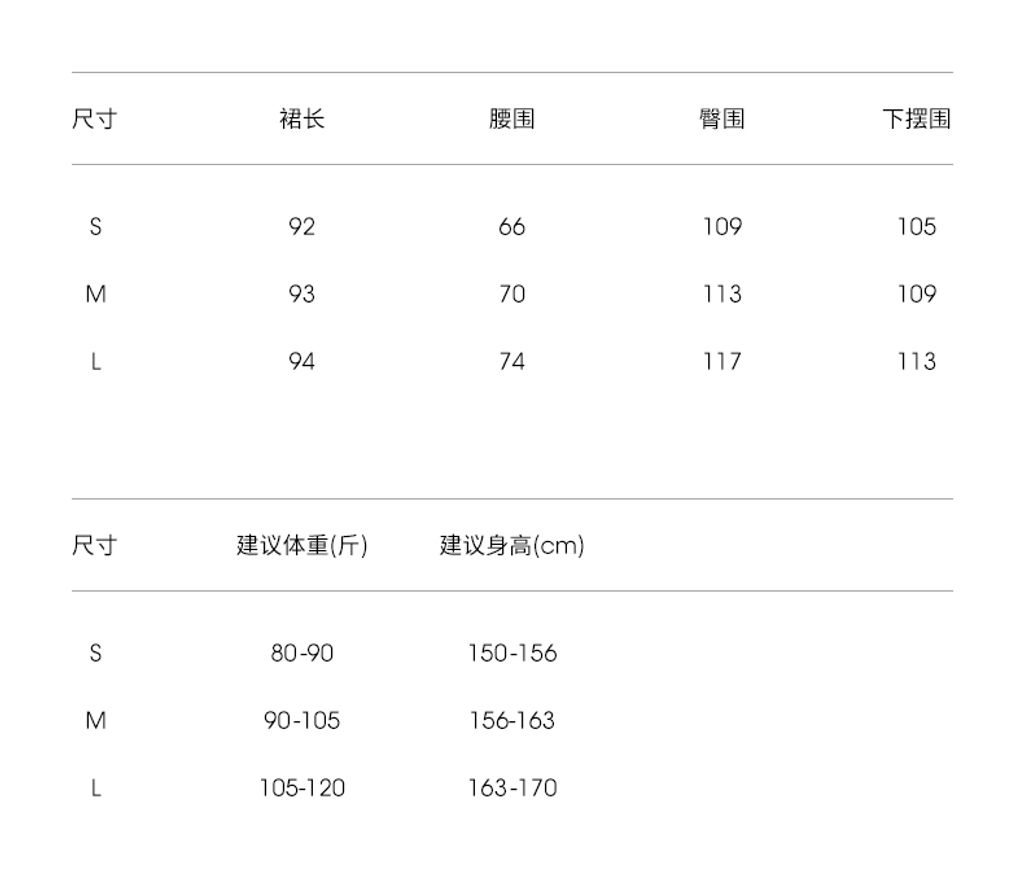Click weight range 105-120
Image resolution: width=1024 pixels, height=879 pixels.
[302, 788]
